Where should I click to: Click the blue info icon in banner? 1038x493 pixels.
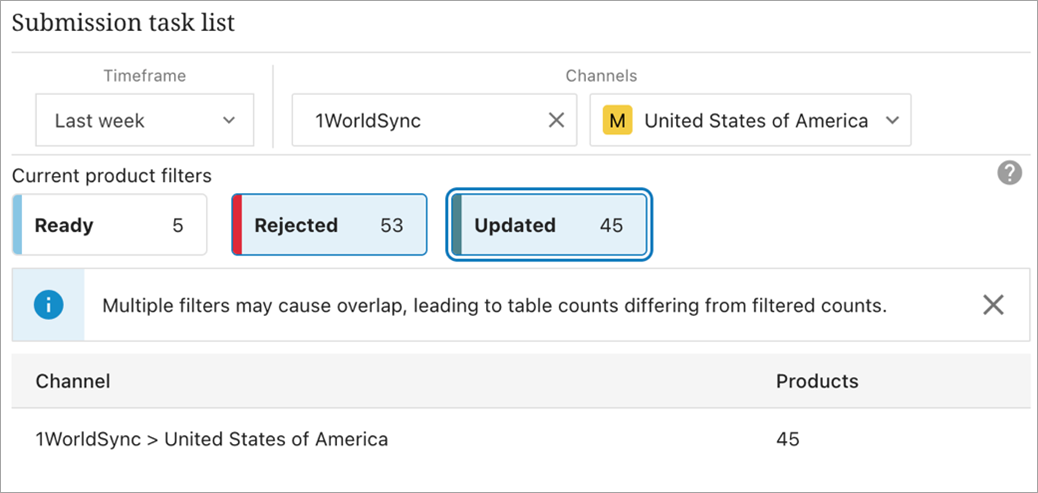(48, 305)
